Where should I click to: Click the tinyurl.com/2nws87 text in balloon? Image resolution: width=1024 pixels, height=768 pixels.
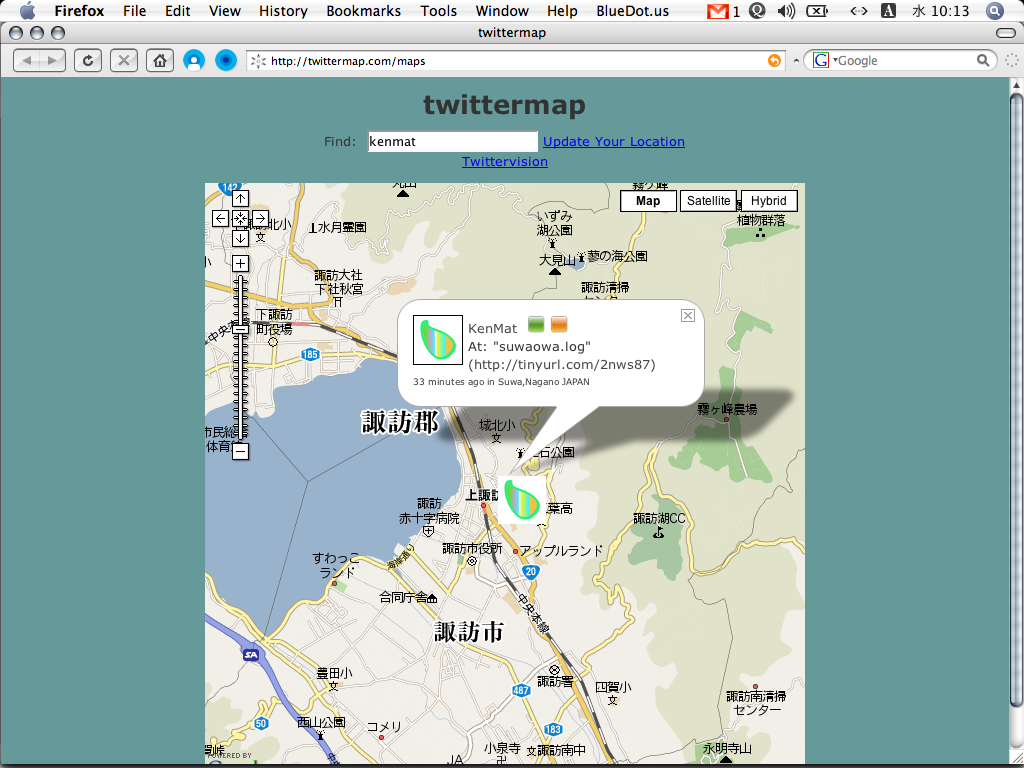pyautogui.click(x=562, y=364)
